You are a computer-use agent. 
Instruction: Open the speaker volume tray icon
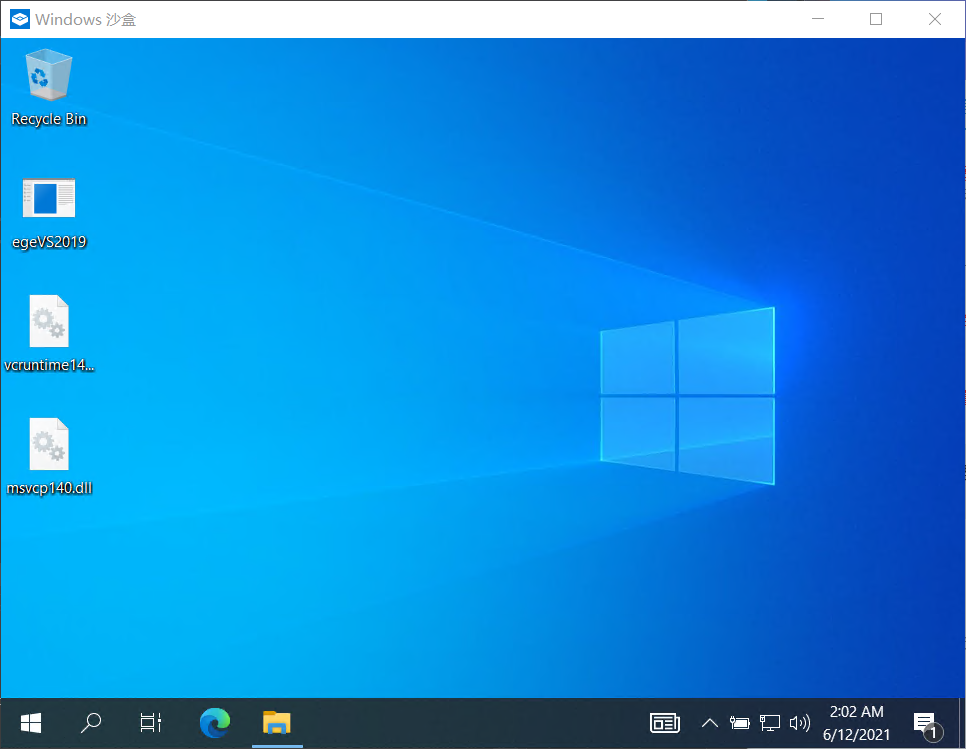coord(800,723)
